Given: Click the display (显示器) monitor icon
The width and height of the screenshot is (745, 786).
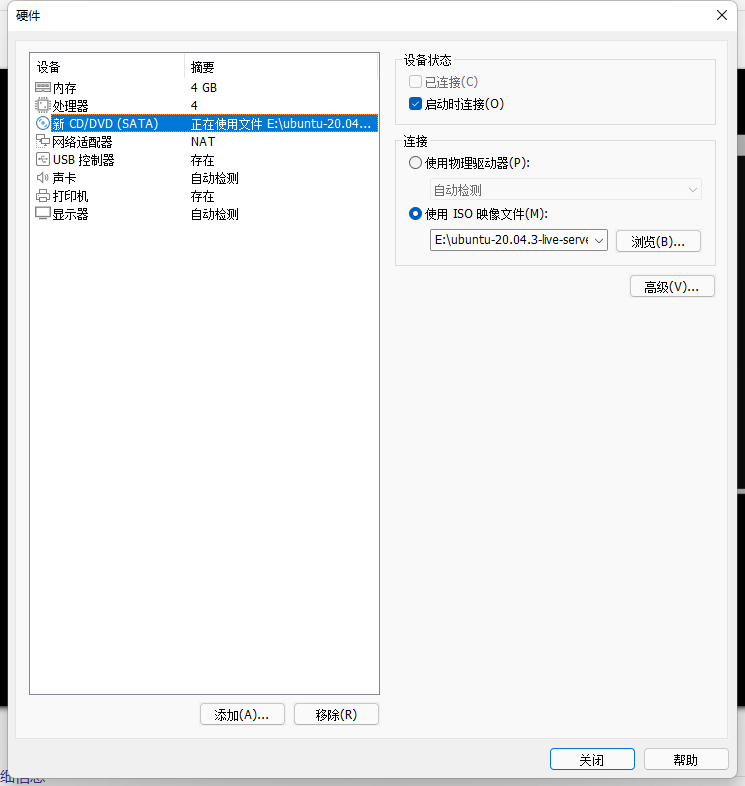Looking at the screenshot, I should click(43, 214).
